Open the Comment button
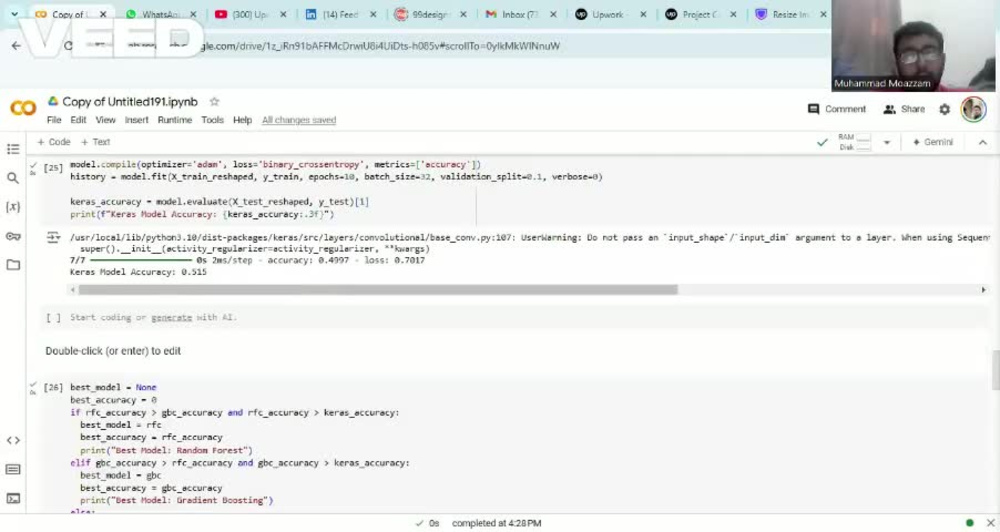 (837, 109)
